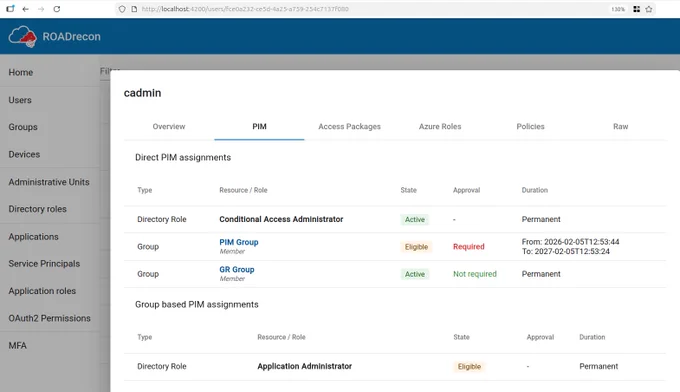This screenshot has height=392, width=680.
Task: Open MFA in the sidebar
Action: tap(18, 346)
